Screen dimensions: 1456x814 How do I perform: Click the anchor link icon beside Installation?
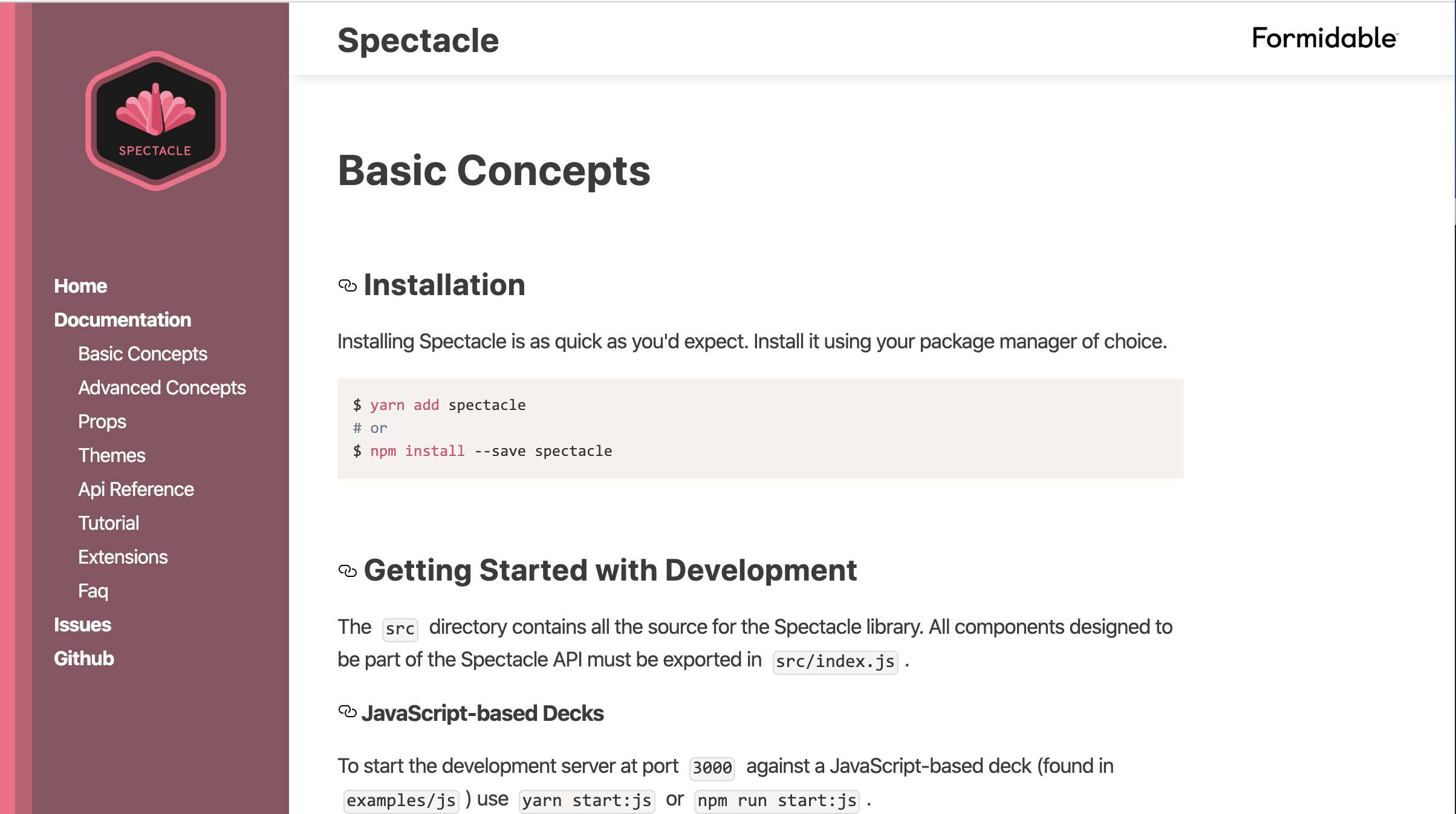348,285
